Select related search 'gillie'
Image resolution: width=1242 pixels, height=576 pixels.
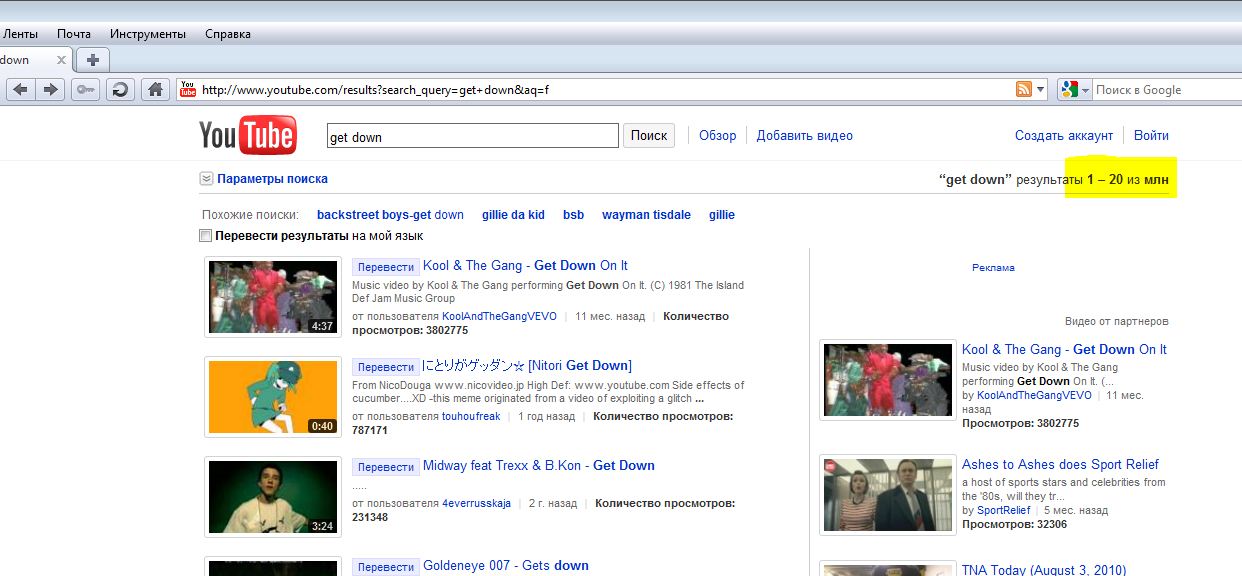[x=722, y=215]
